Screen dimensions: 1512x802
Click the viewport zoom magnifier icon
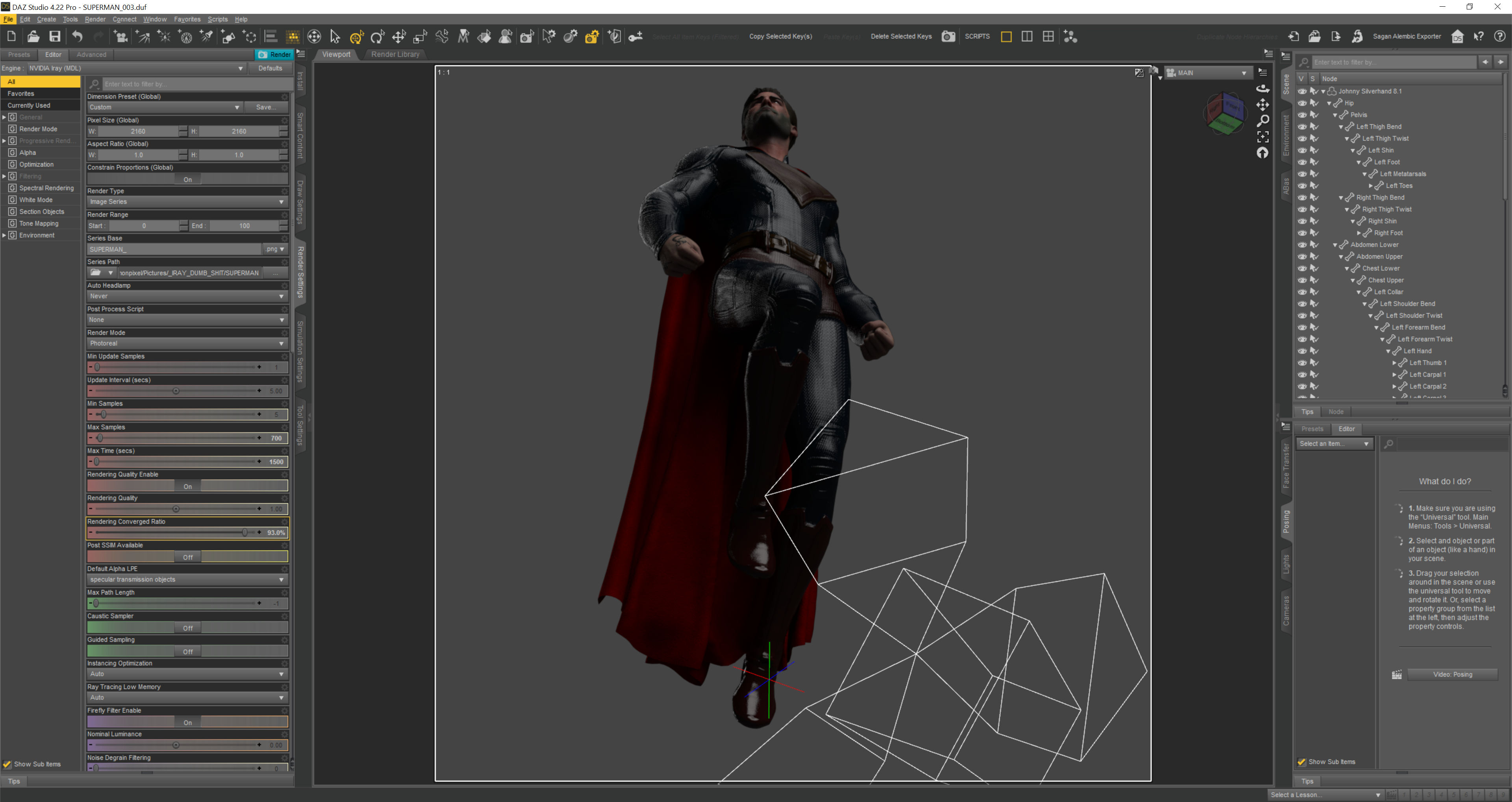(x=1262, y=120)
